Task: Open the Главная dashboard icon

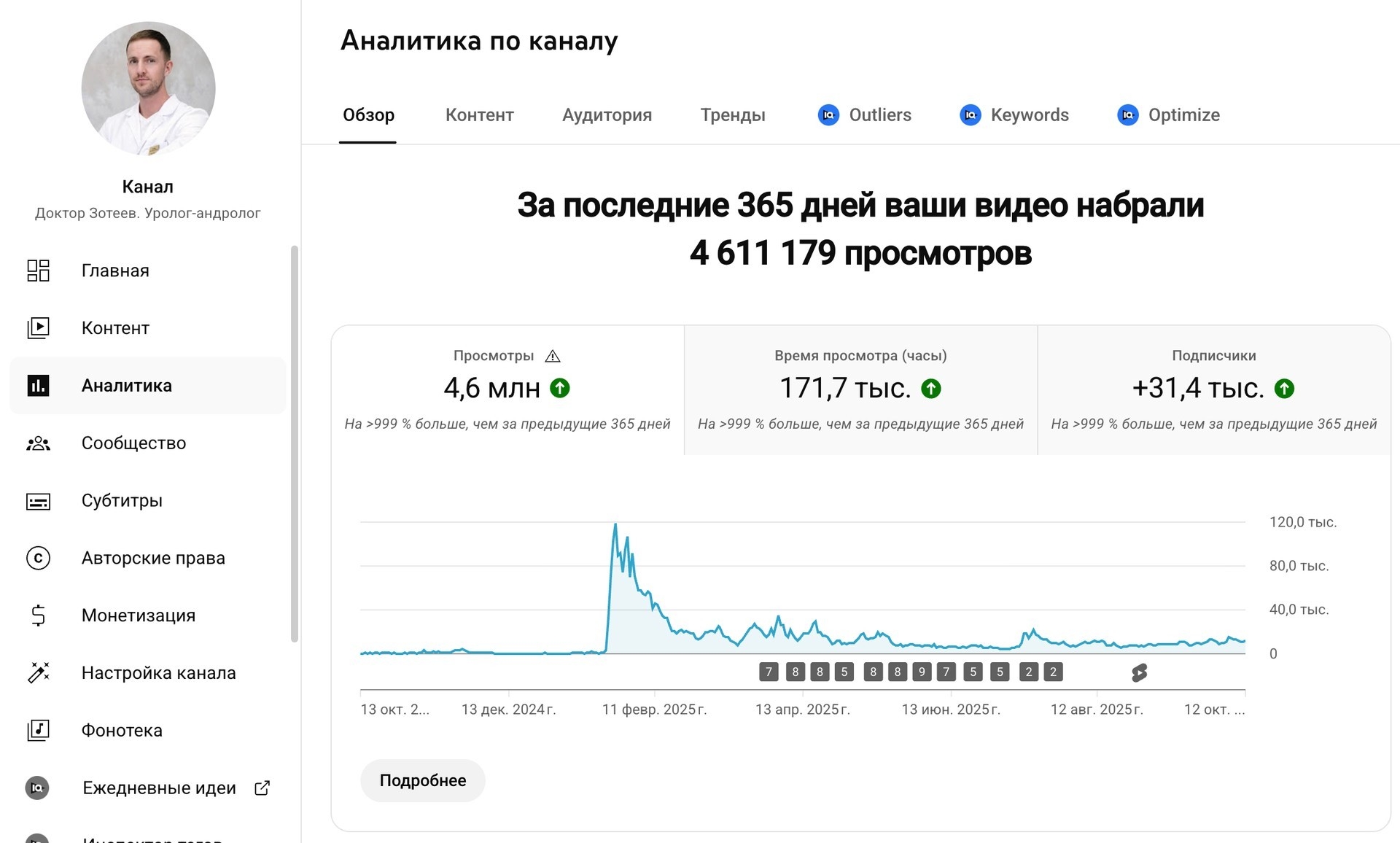Action: point(38,271)
